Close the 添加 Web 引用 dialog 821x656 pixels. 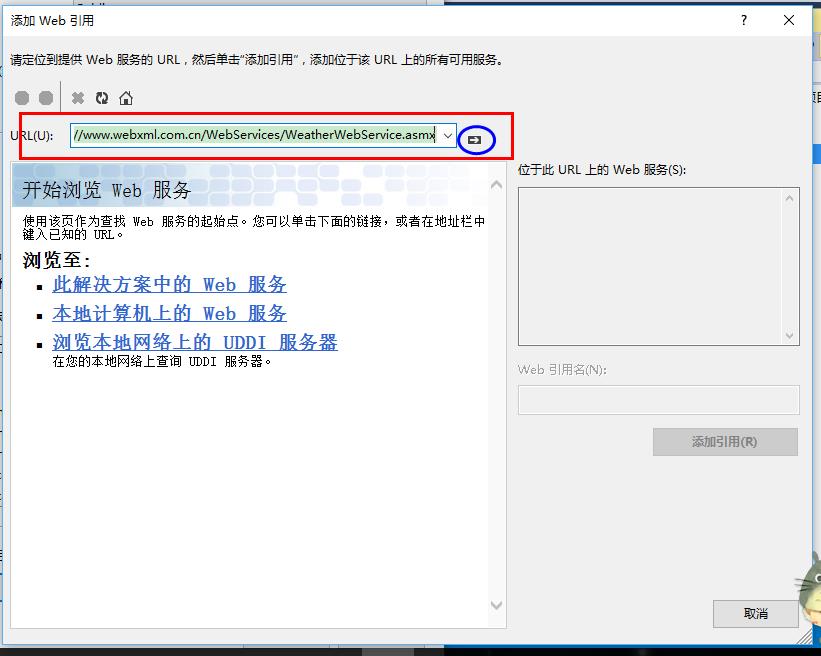click(789, 20)
